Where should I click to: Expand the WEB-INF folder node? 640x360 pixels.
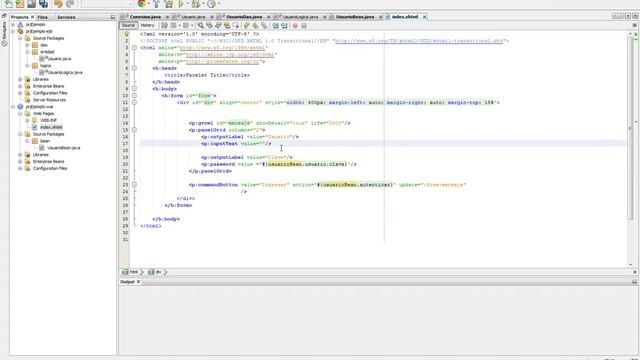coord(27,120)
